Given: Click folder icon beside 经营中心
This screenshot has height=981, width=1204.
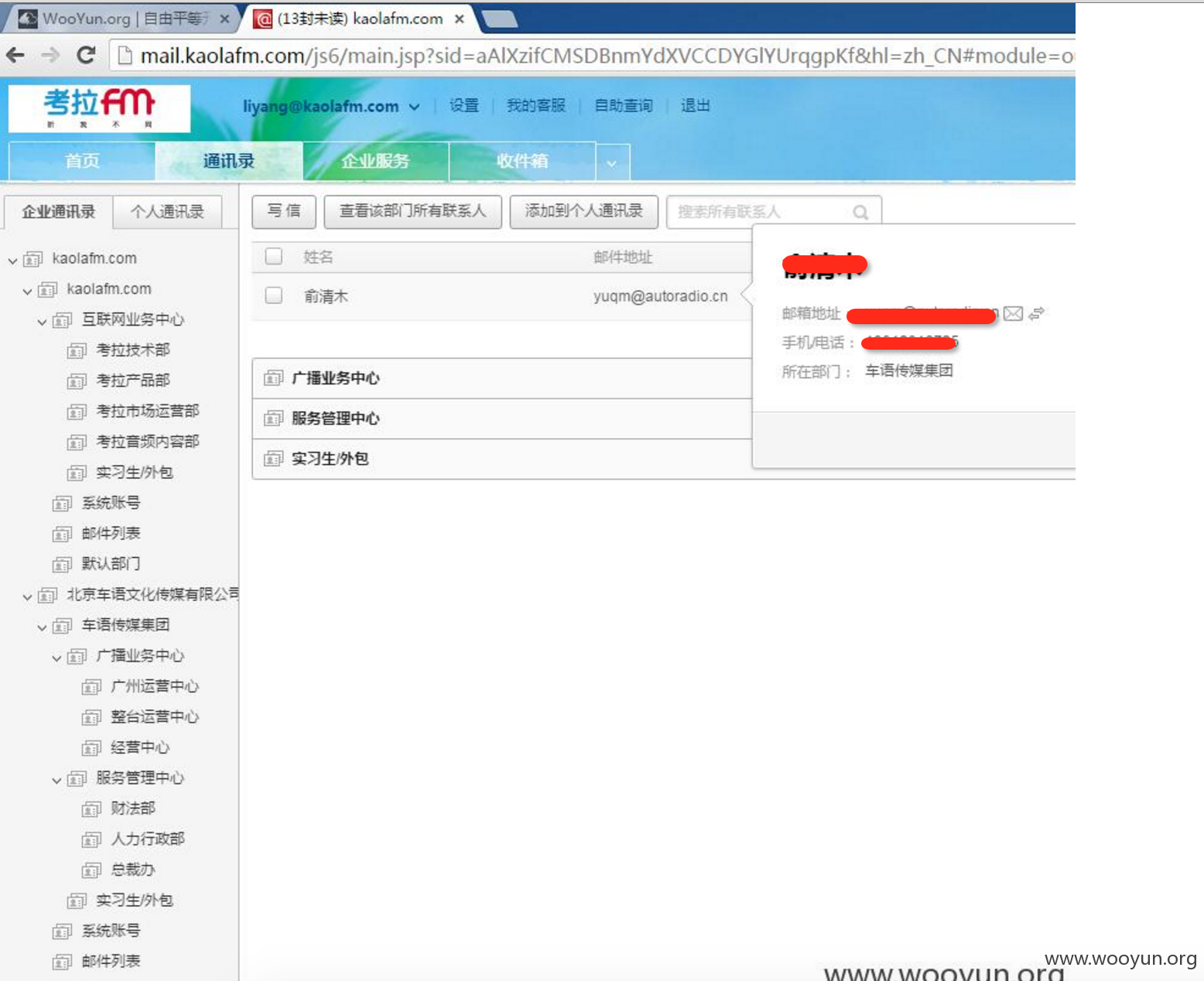Looking at the screenshot, I should [91, 748].
